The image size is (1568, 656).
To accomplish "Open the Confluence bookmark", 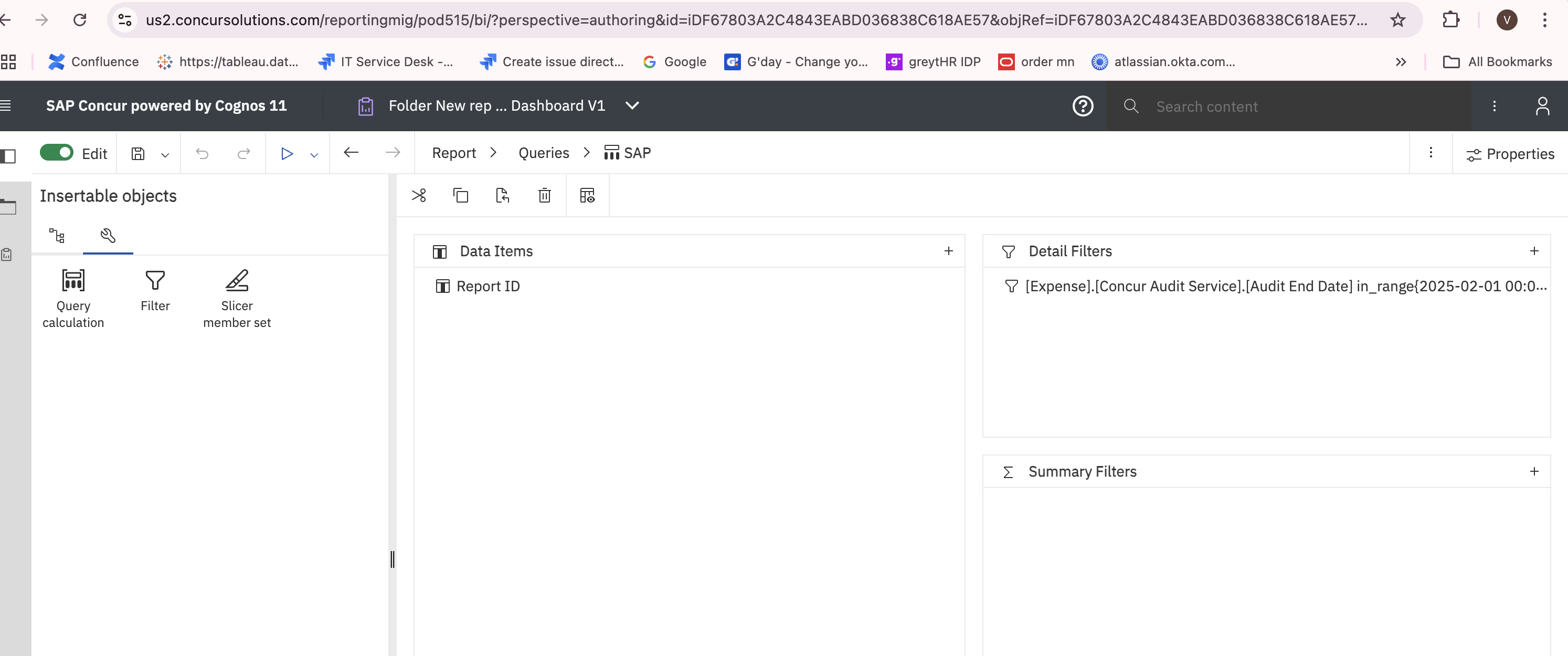I will [x=93, y=61].
